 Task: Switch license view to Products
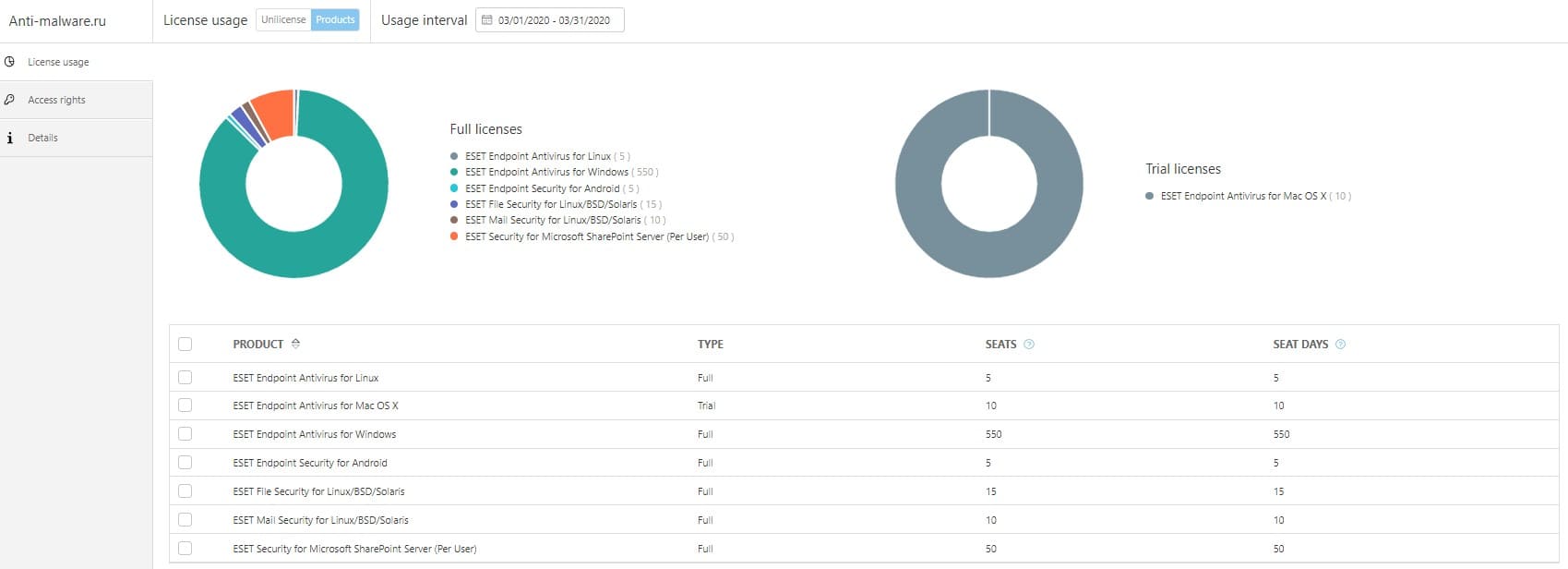335,19
